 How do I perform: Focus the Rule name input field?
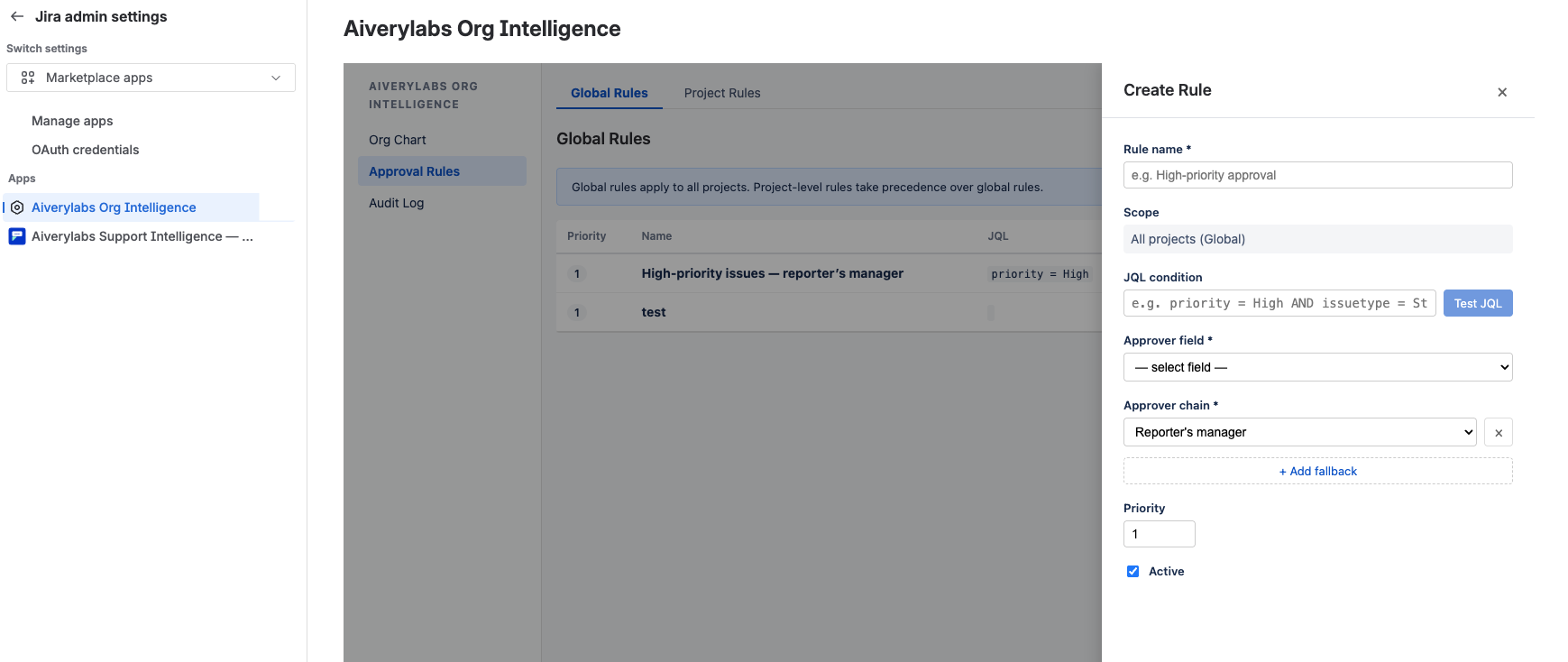1317,175
